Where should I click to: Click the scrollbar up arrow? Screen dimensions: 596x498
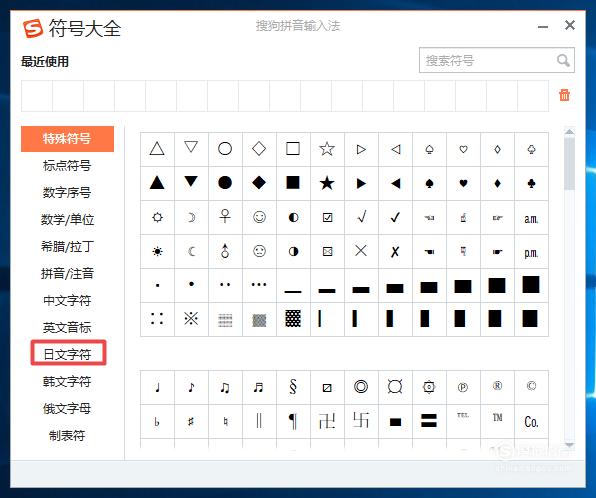pyautogui.click(x=569, y=132)
